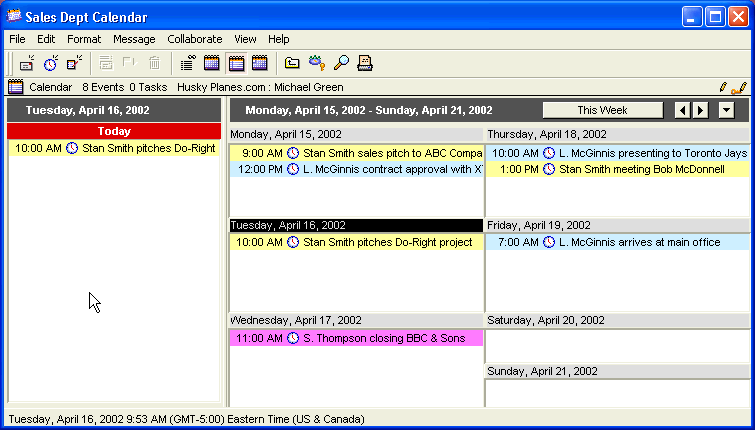Click the 'Tuesday, April 16, 2002' left pane header
The width and height of the screenshot is (755, 430).
click(114, 110)
